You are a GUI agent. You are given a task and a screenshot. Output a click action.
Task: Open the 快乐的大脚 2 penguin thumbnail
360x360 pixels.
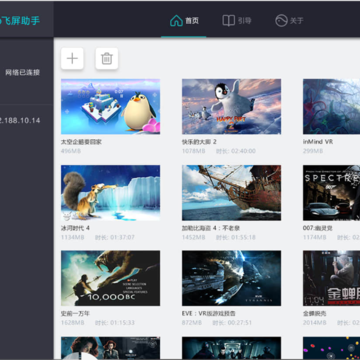(231, 106)
